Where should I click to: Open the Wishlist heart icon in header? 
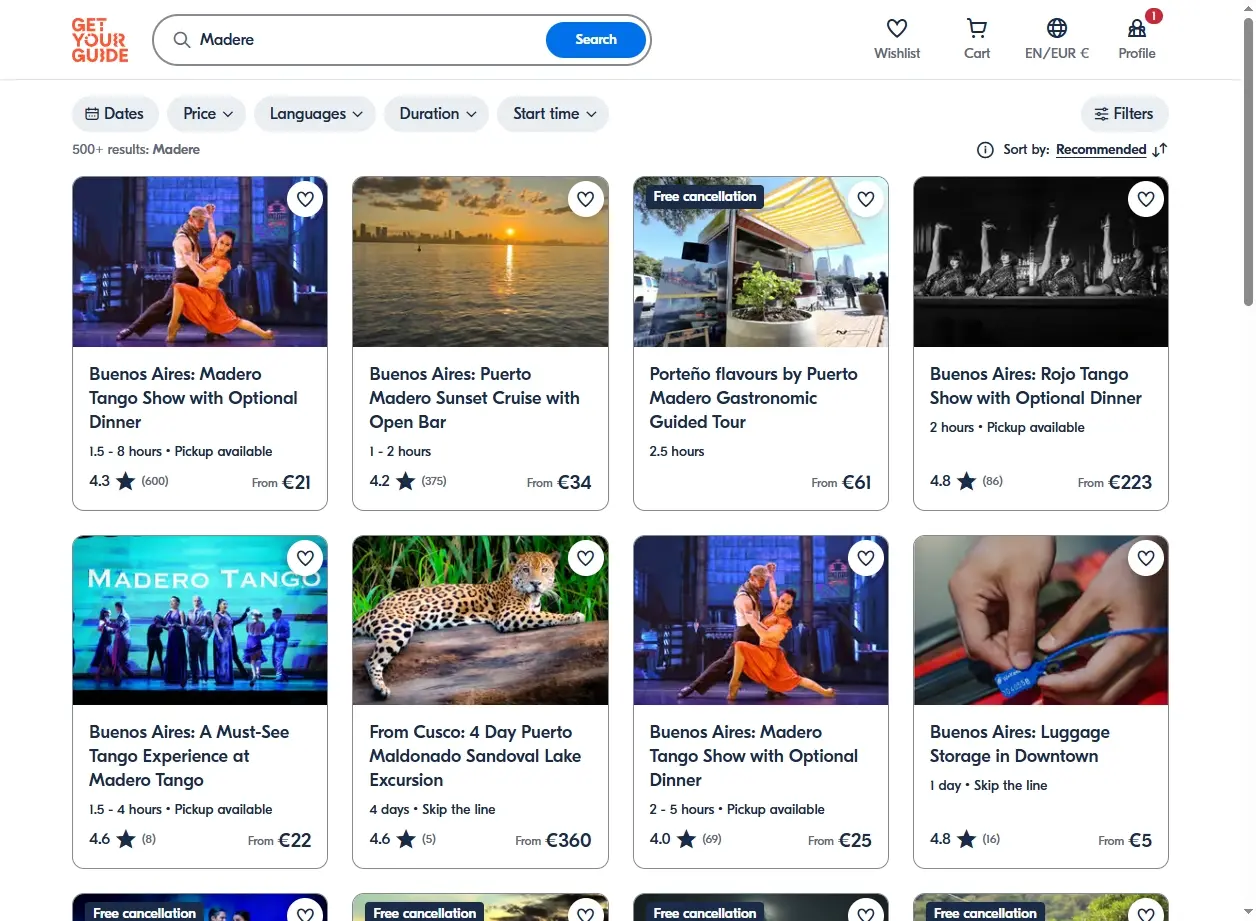(897, 29)
